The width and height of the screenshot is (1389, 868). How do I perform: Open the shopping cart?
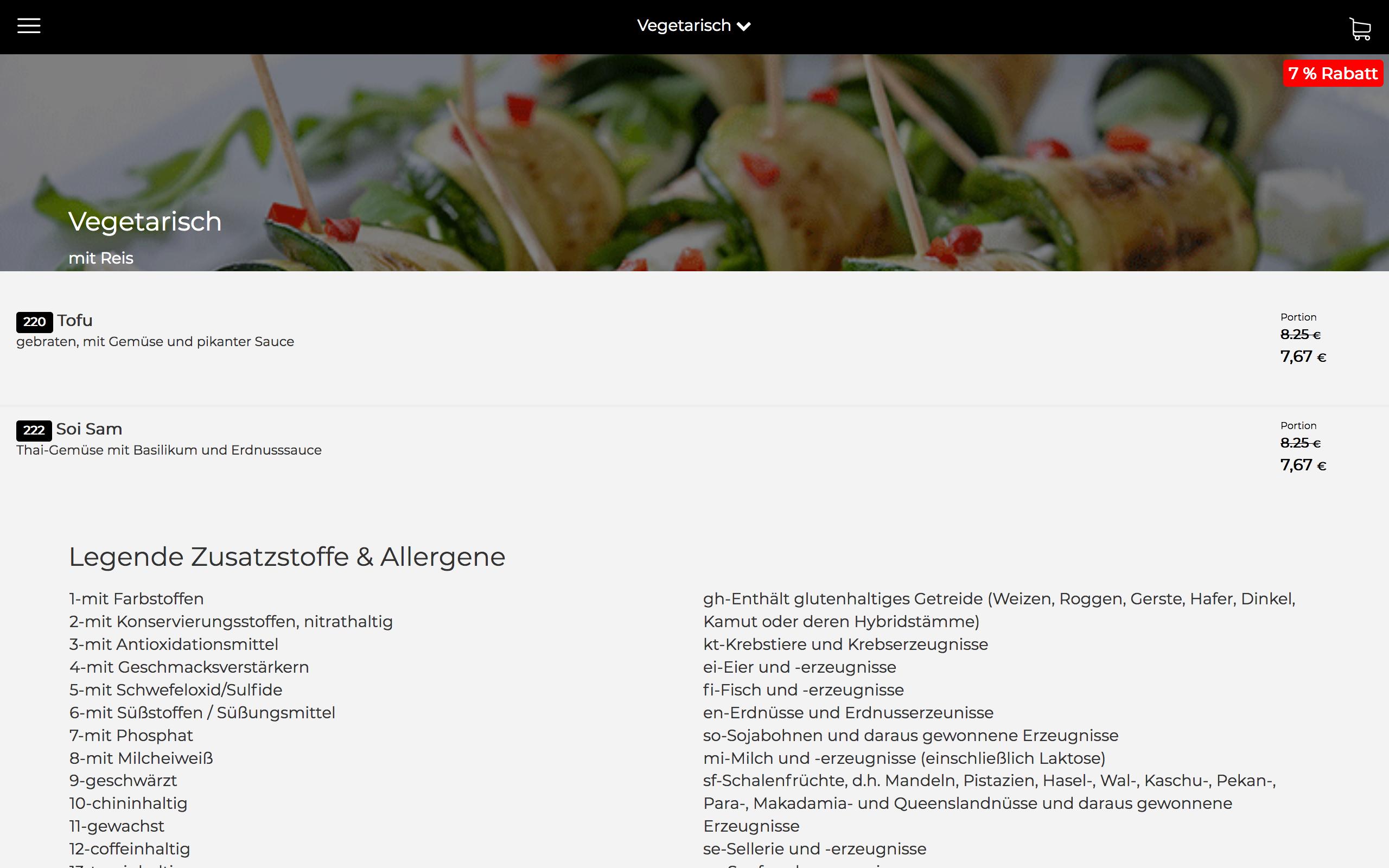[x=1360, y=29]
